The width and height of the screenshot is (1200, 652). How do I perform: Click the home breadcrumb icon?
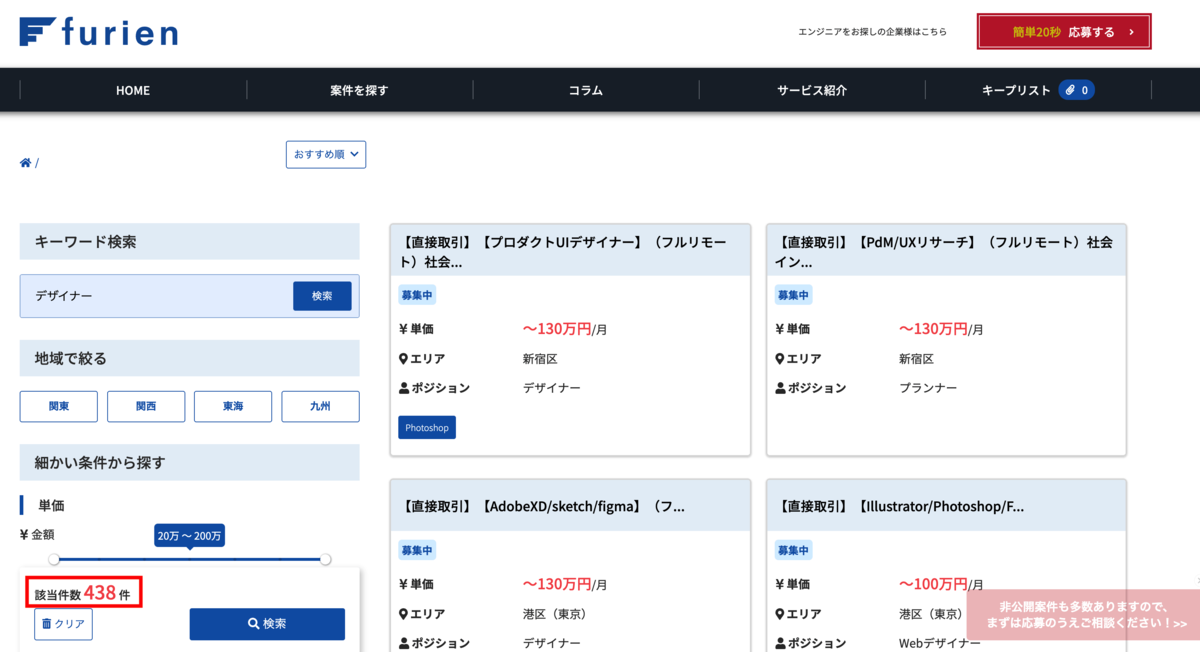[25, 163]
